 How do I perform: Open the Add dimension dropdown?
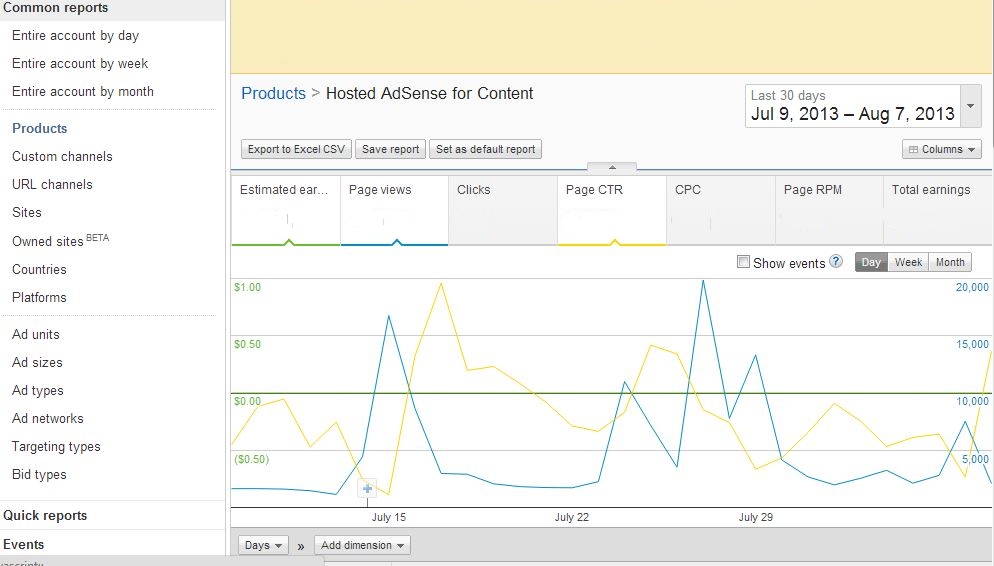(363, 546)
